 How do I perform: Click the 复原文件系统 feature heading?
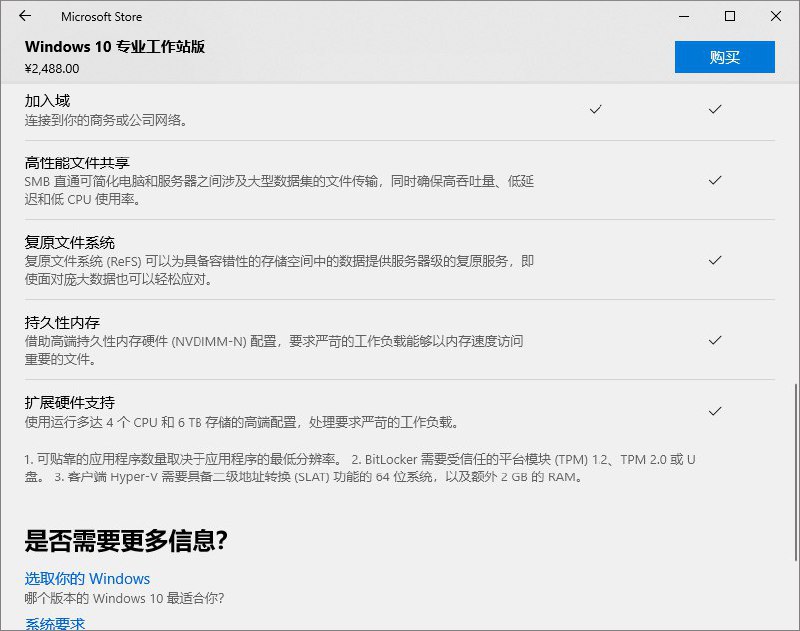click(x=70, y=242)
